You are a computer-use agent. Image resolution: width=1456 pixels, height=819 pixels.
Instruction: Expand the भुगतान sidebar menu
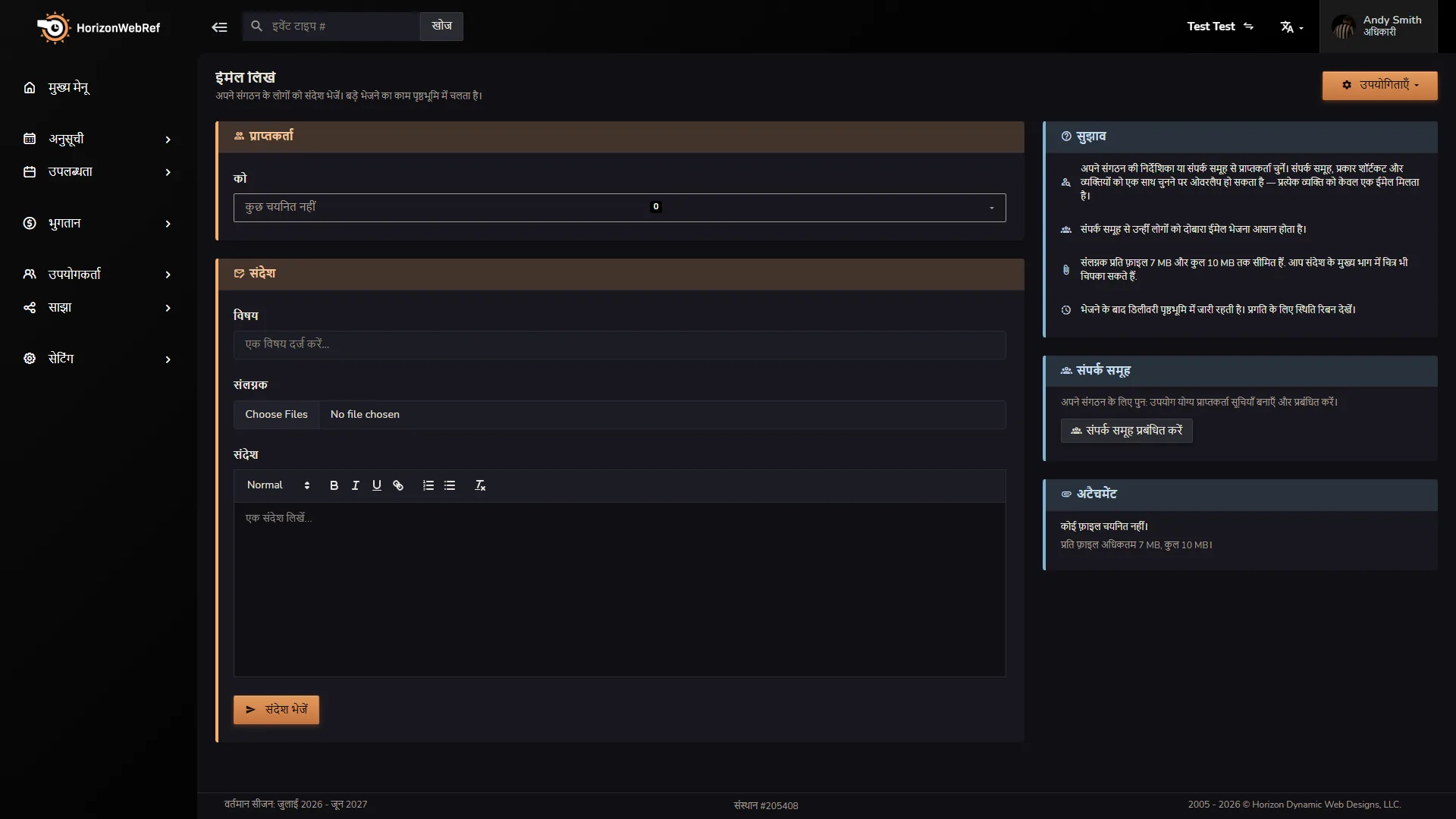(98, 224)
